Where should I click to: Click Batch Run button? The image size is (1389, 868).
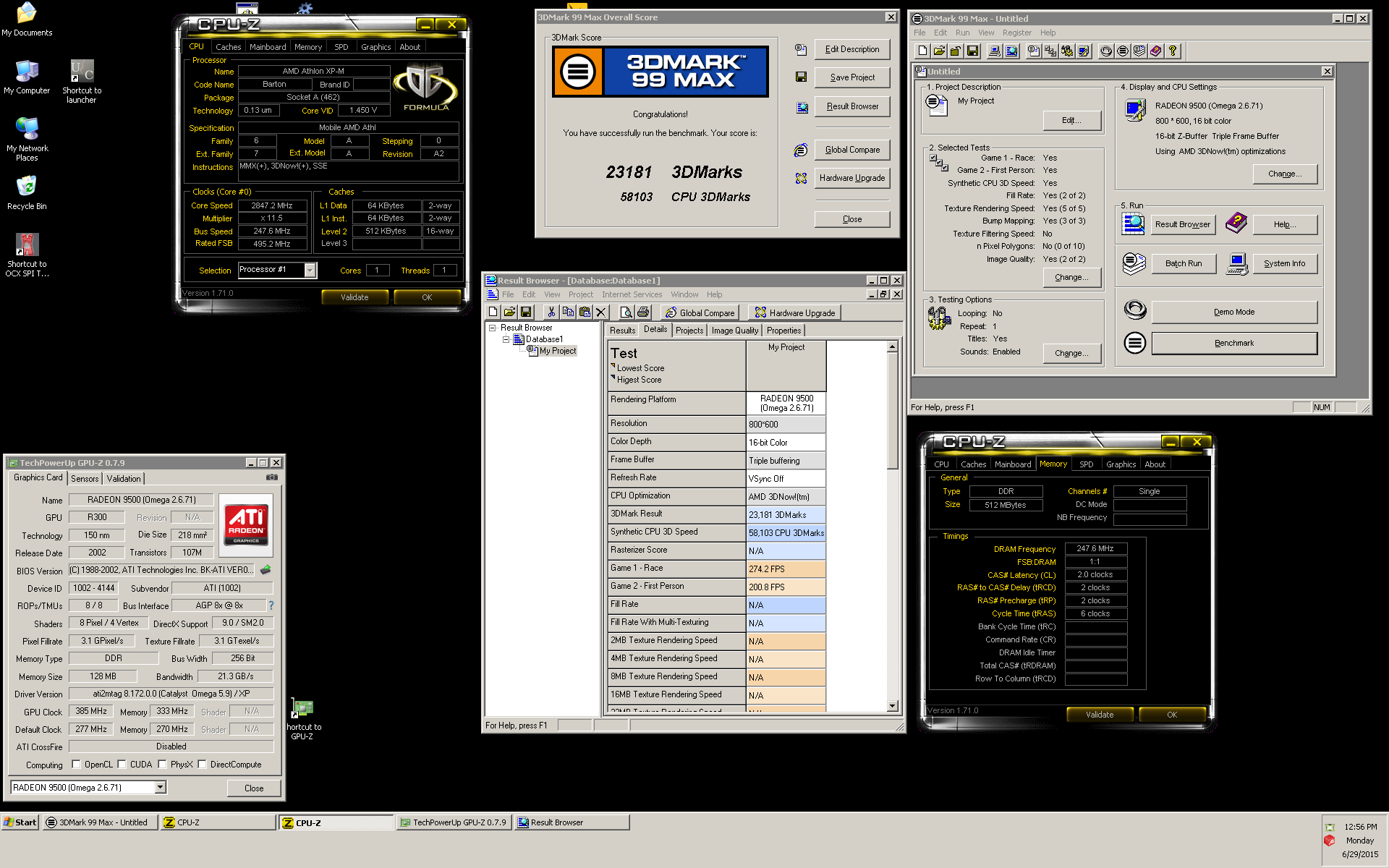coord(1183,263)
